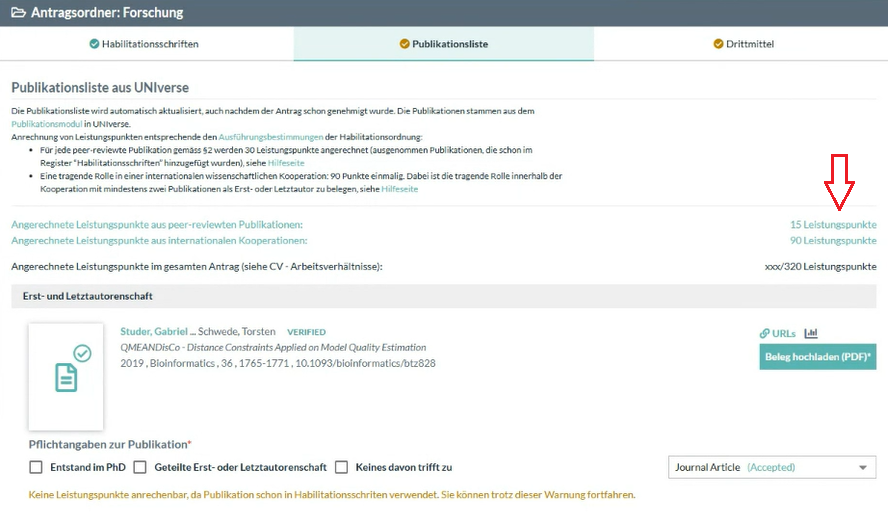Check the 'Entstand im PhD' checkbox
Screen dimensions: 888x514
(36, 467)
